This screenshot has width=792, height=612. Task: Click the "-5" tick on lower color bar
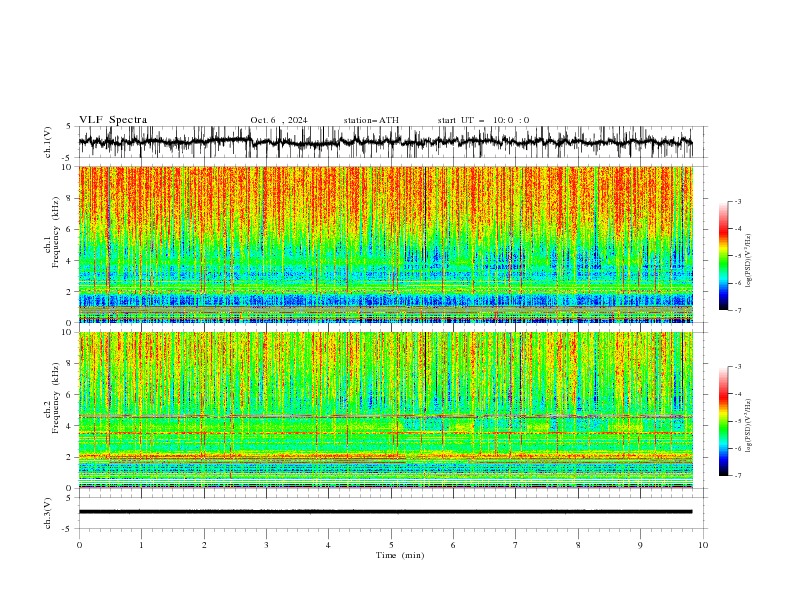click(737, 421)
